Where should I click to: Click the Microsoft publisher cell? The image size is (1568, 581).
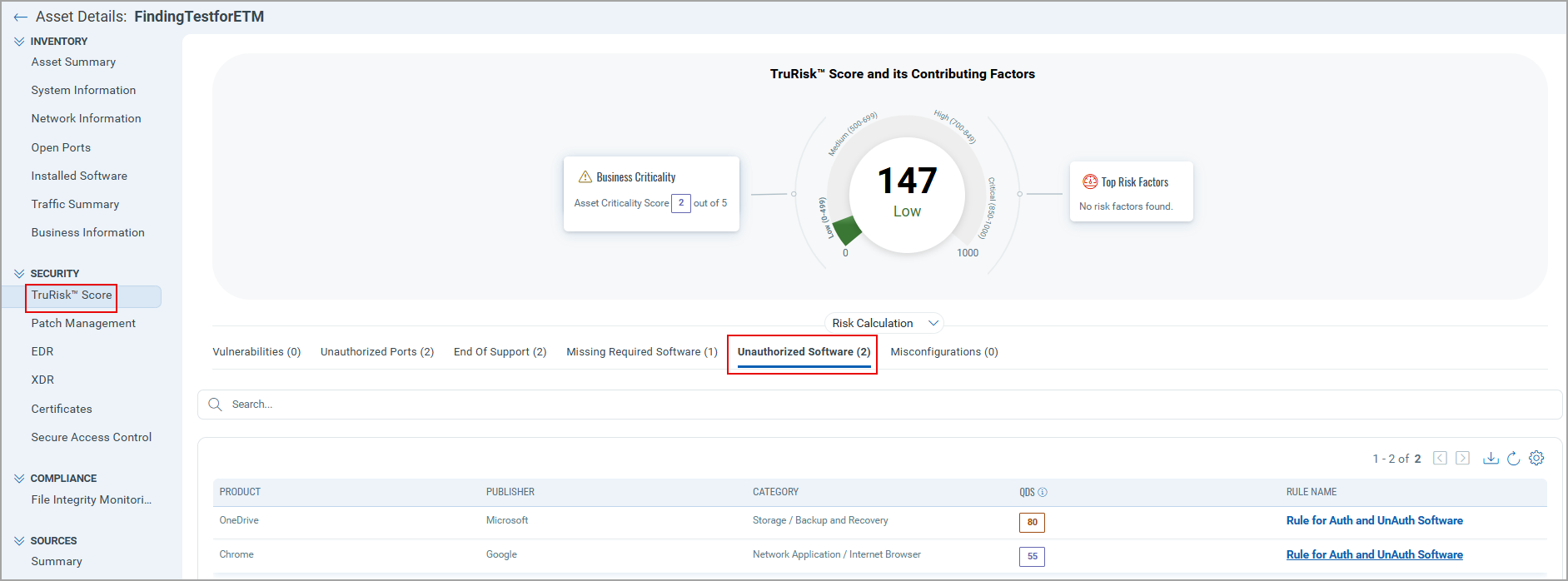click(x=507, y=520)
